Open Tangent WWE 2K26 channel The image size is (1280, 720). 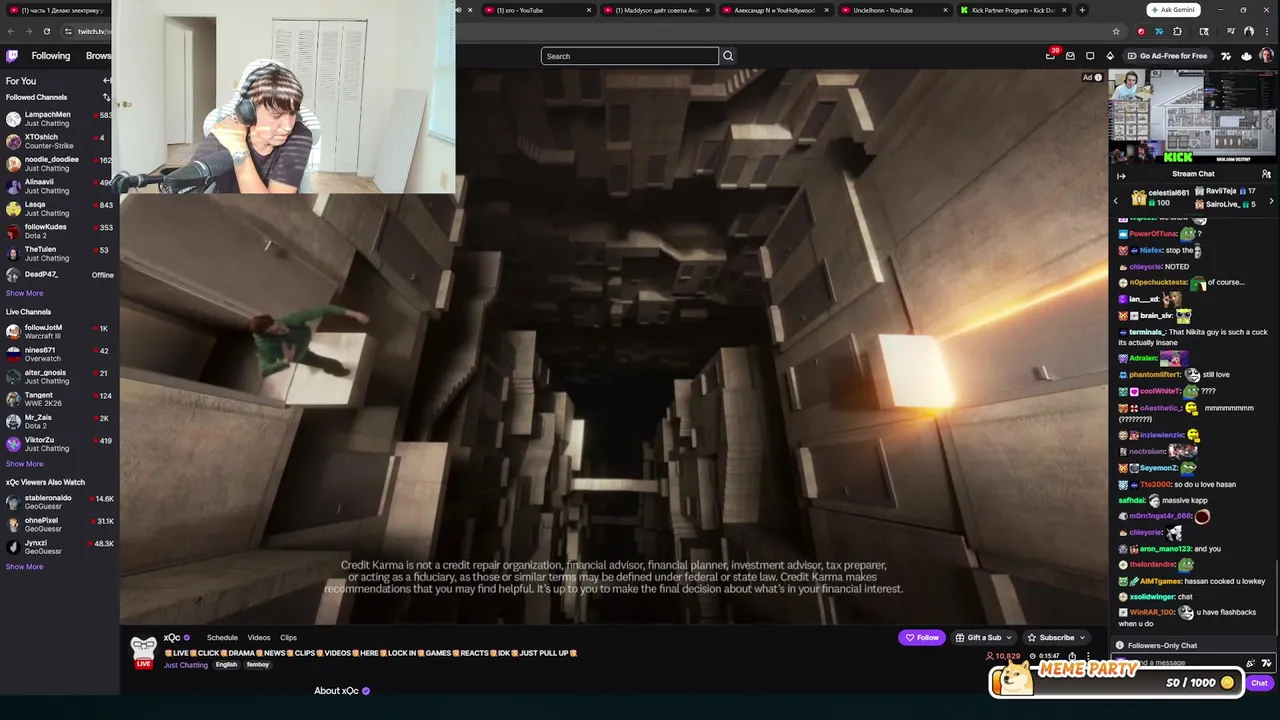click(59, 400)
